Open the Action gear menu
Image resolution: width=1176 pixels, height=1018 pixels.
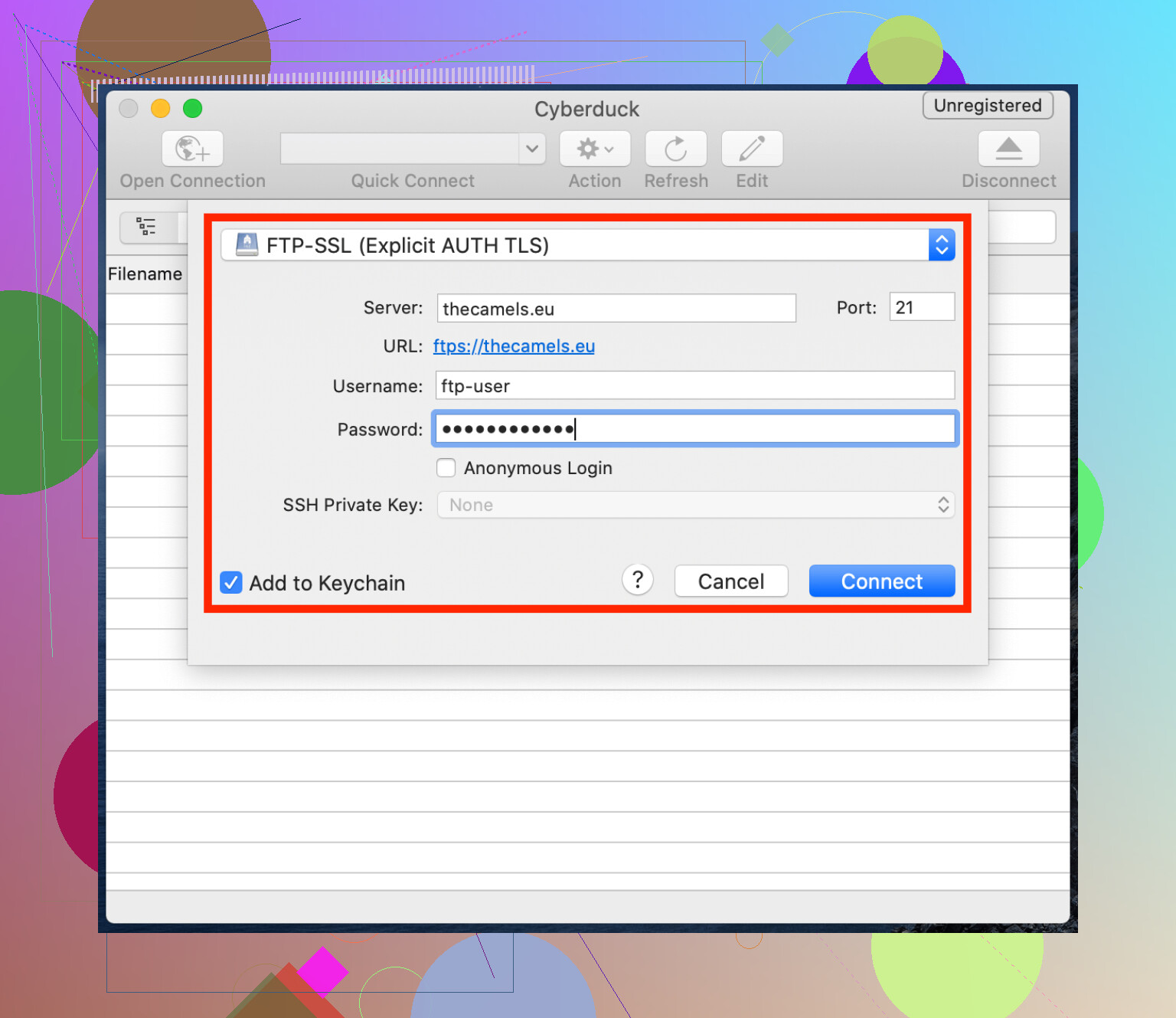pos(595,149)
